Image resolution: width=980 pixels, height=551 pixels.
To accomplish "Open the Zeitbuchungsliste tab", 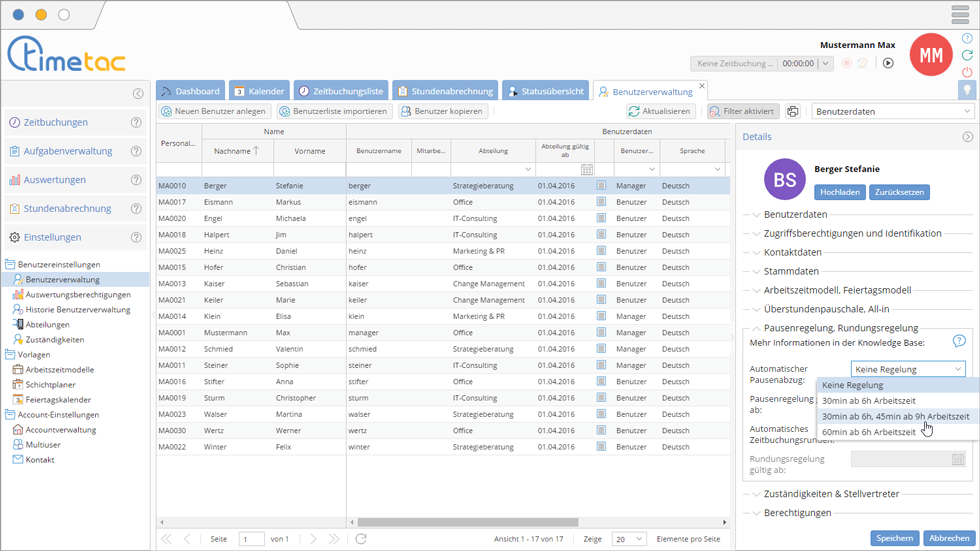I will pyautogui.click(x=340, y=91).
